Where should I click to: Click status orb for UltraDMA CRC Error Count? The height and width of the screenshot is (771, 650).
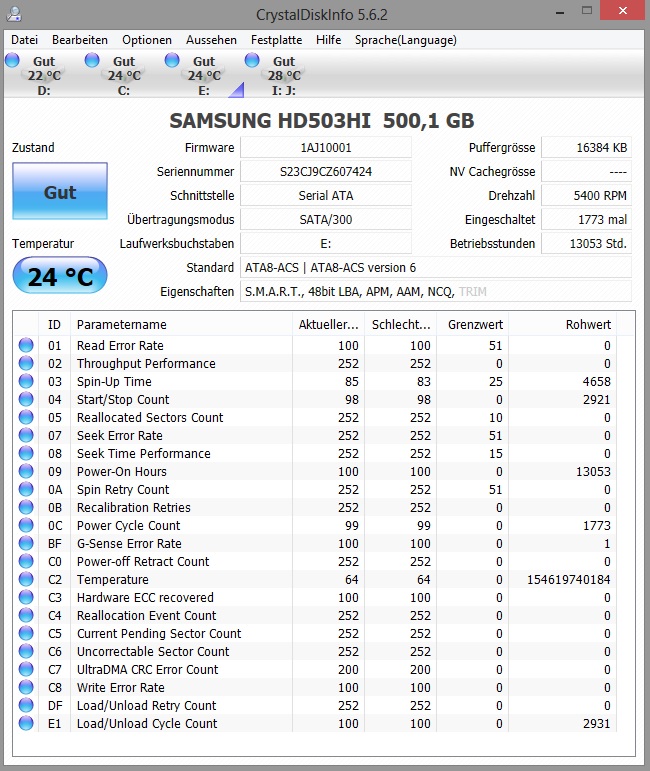click(x=26, y=669)
